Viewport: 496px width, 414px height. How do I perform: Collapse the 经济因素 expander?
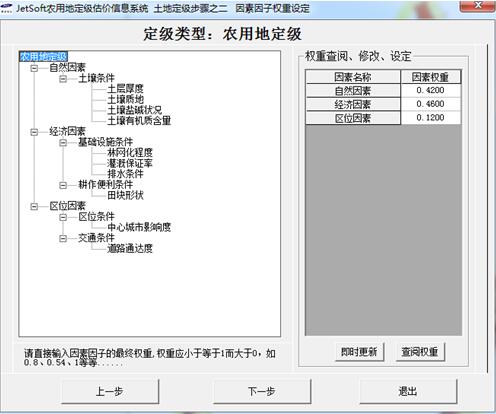coord(34,132)
